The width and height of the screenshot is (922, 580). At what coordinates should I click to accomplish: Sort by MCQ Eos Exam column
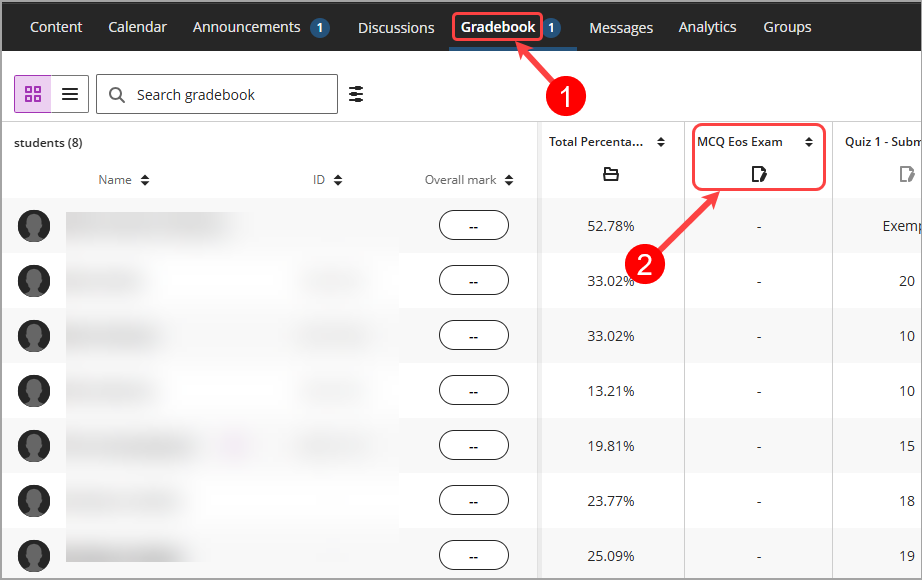point(809,142)
